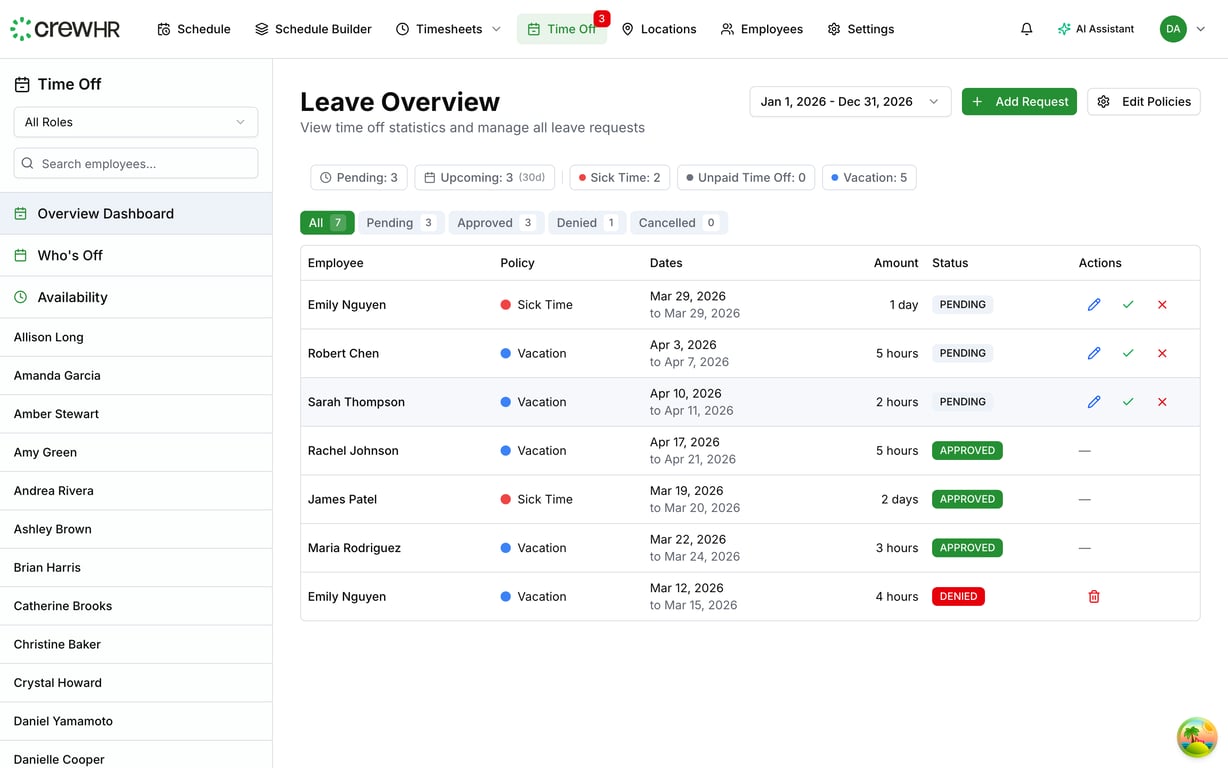Viewport: 1228px width, 768px height.
Task: Approve Robert Chen's vacation request with the green checkmark
Action: point(1128,353)
